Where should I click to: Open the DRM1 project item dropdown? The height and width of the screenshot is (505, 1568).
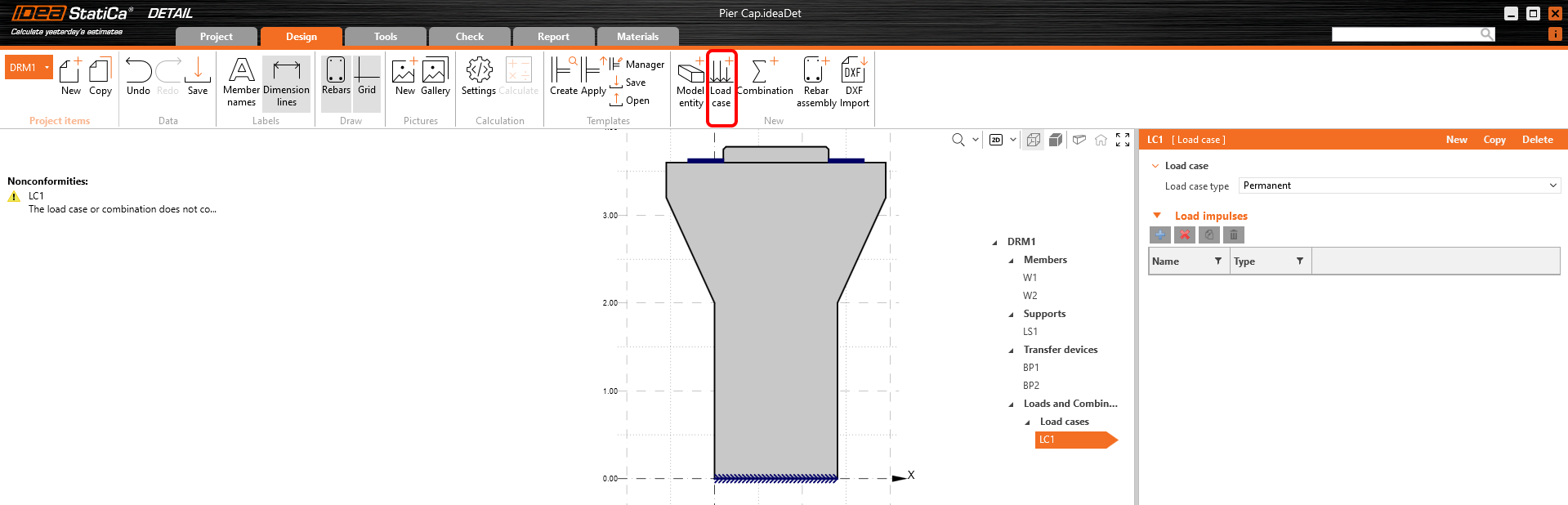click(47, 68)
